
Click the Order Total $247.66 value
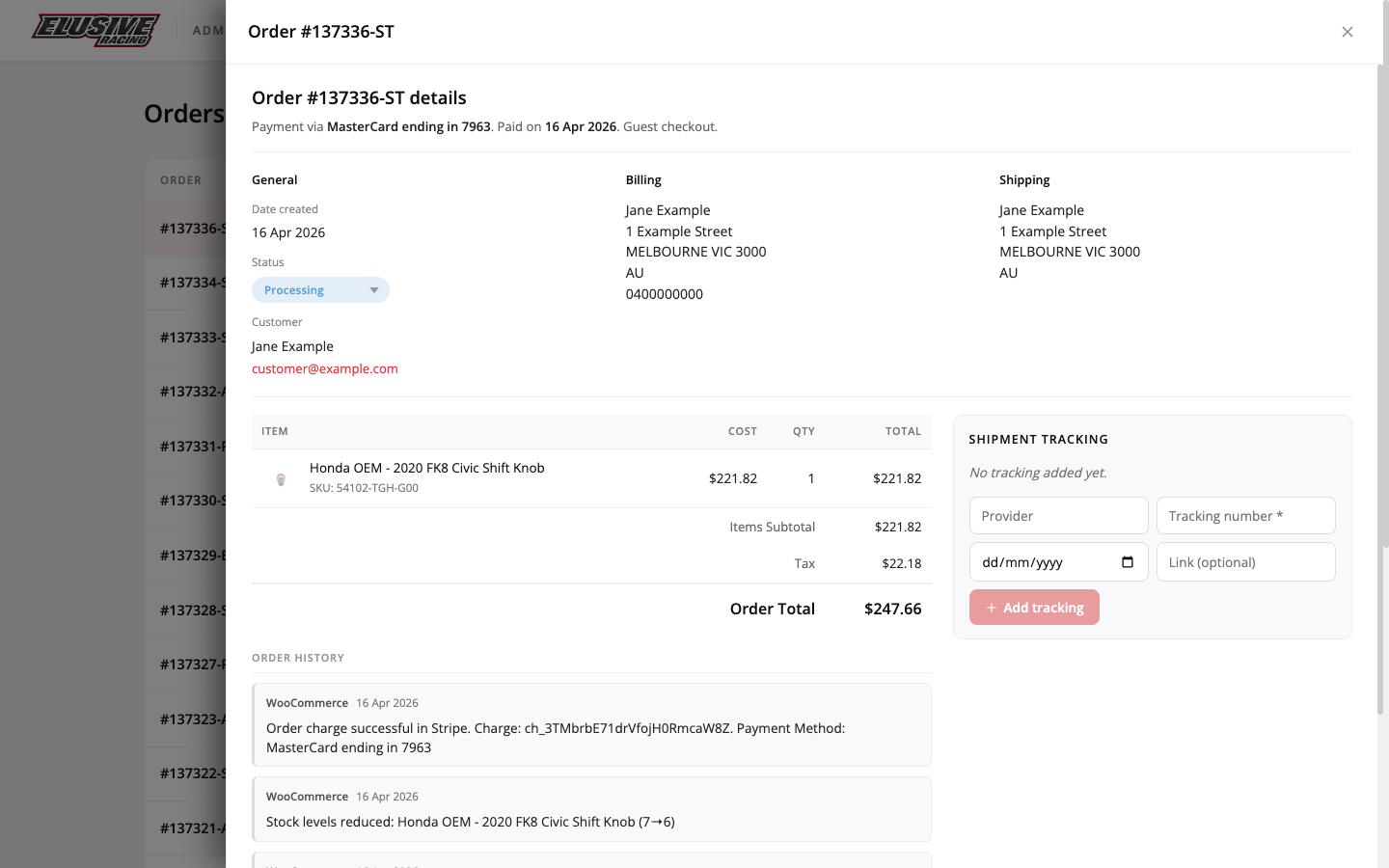[x=893, y=609]
